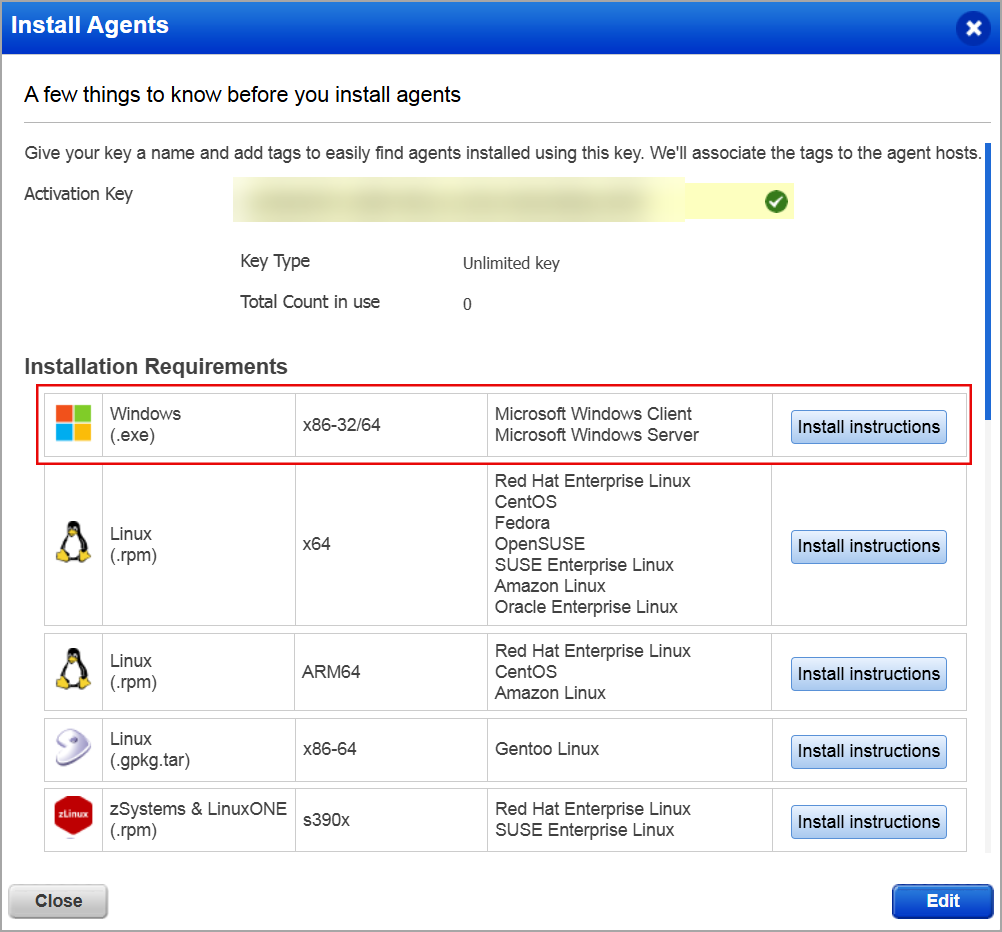Click the green checkmark beside the activation key
The image size is (1002, 932).
pos(776,202)
